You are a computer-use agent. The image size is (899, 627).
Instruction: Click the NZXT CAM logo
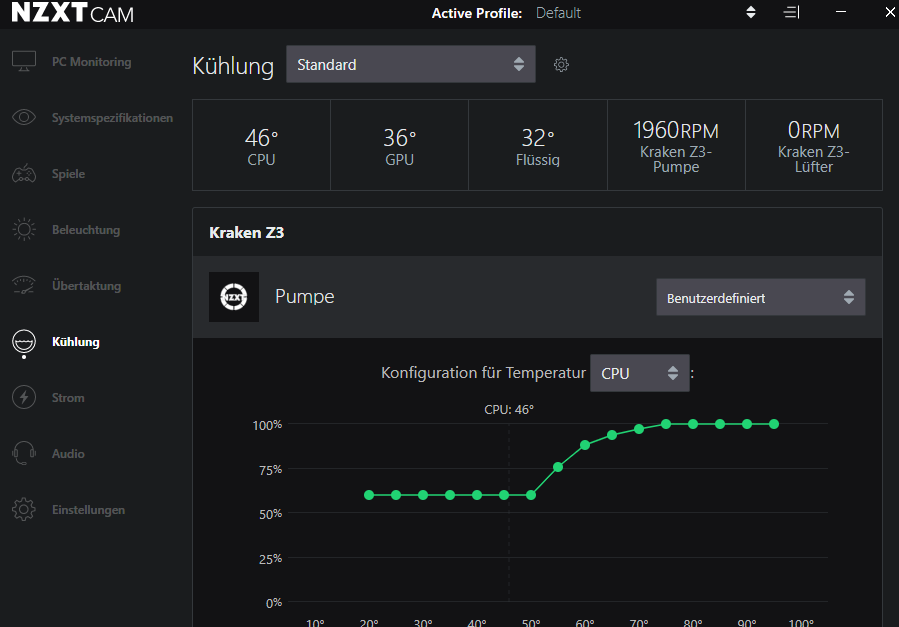tap(73, 13)
